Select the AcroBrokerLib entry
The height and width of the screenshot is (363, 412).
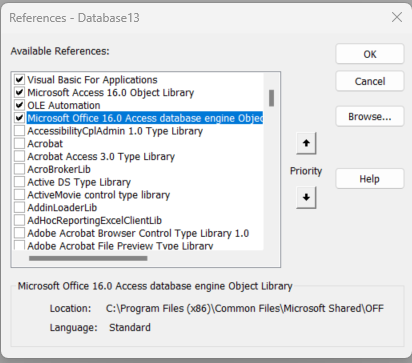59,169
